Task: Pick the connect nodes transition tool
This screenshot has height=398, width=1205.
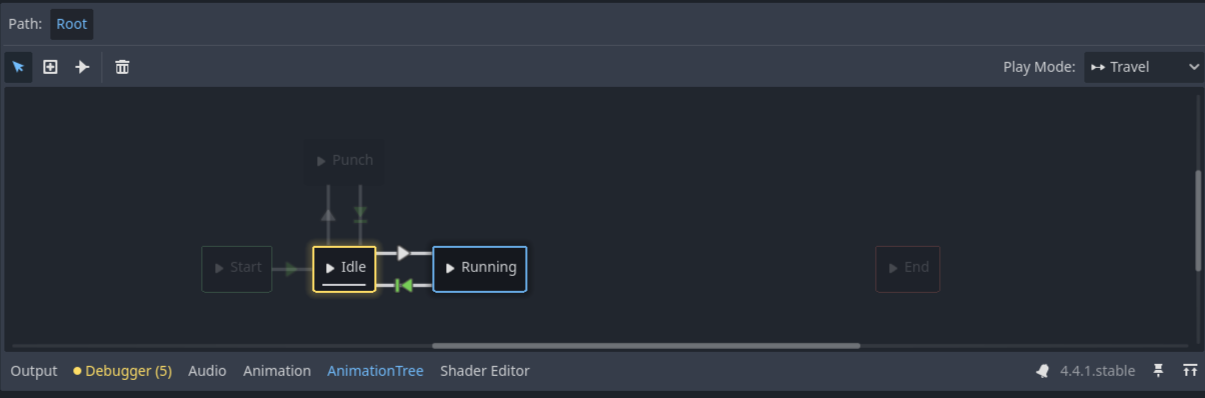Action: tap(82, 67)
